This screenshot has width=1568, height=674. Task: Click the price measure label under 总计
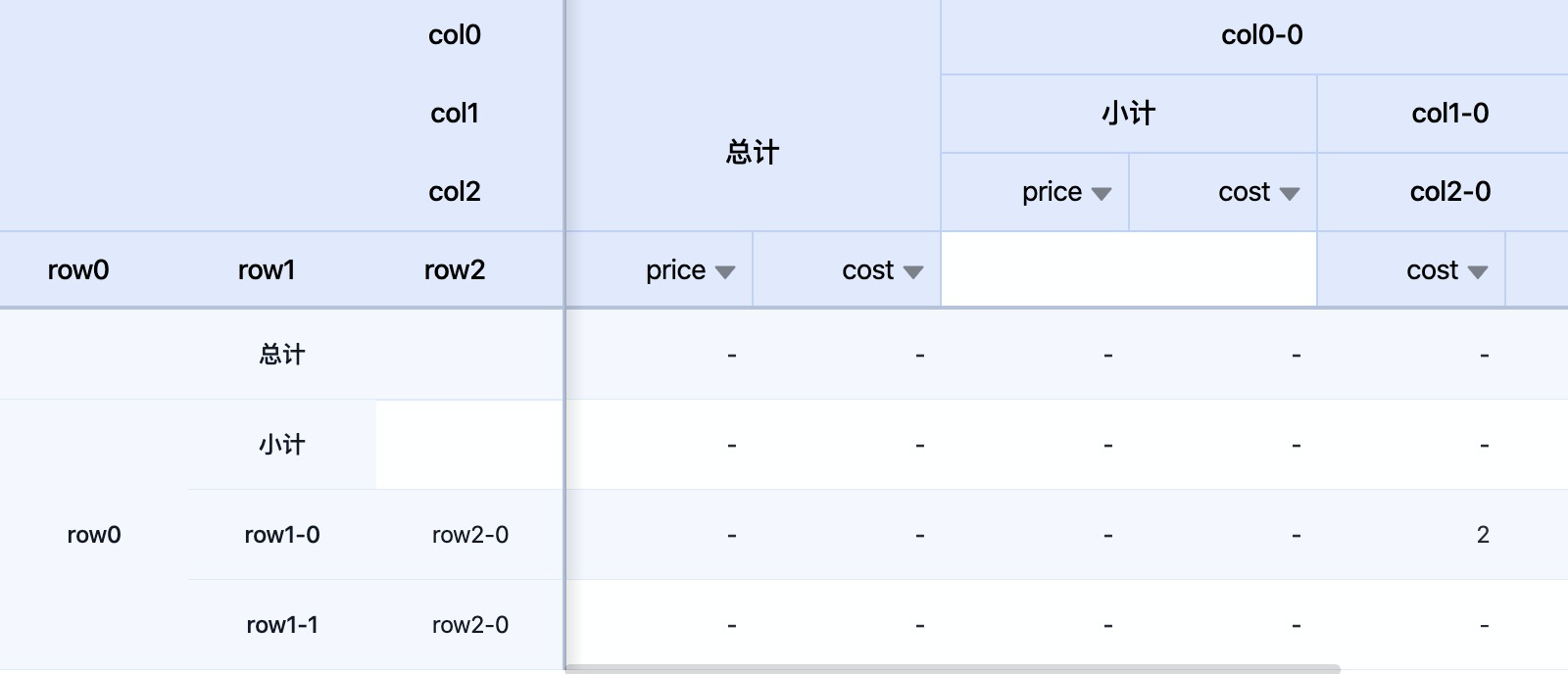674,270
